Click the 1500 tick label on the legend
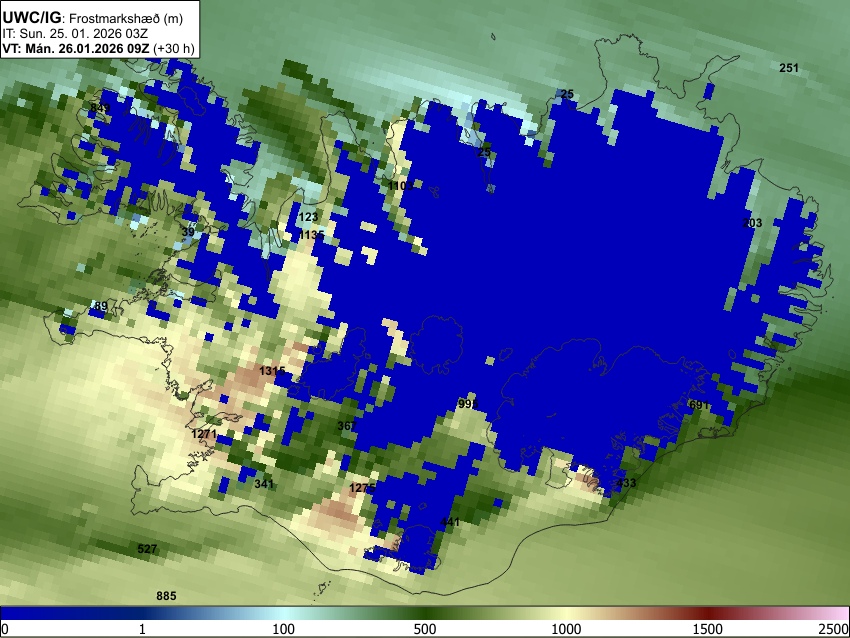 pos(707,629)
